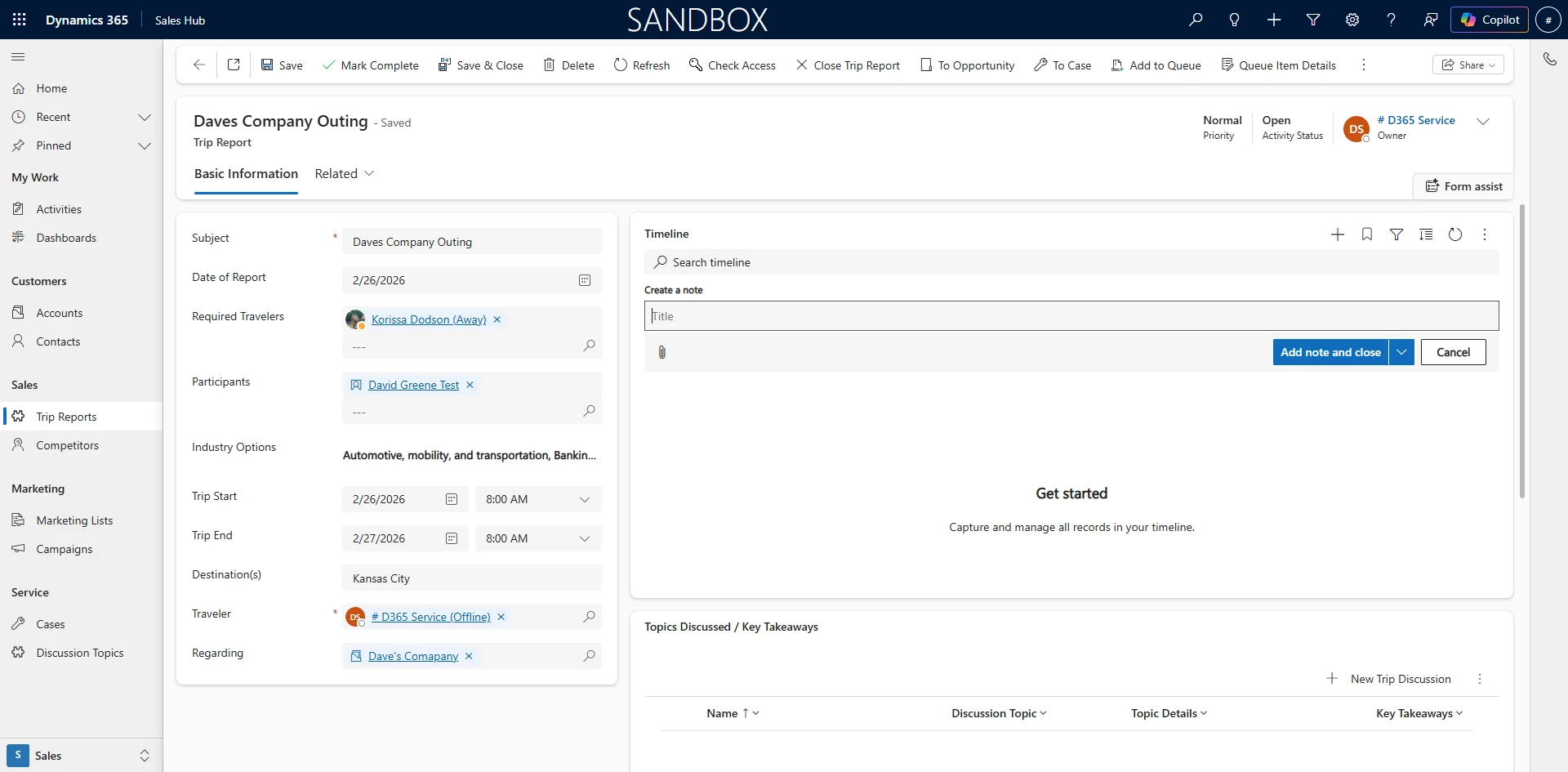Viewport: 1568px width, 772px height.
Task: Expand the Related tab dropdown
Action: click(370, 173)
